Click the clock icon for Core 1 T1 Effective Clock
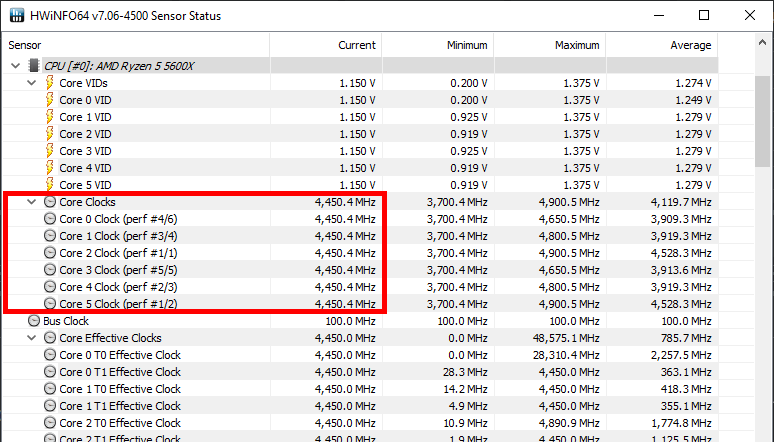774x442 pixels. pyautogui.click(x=50, y=405)
